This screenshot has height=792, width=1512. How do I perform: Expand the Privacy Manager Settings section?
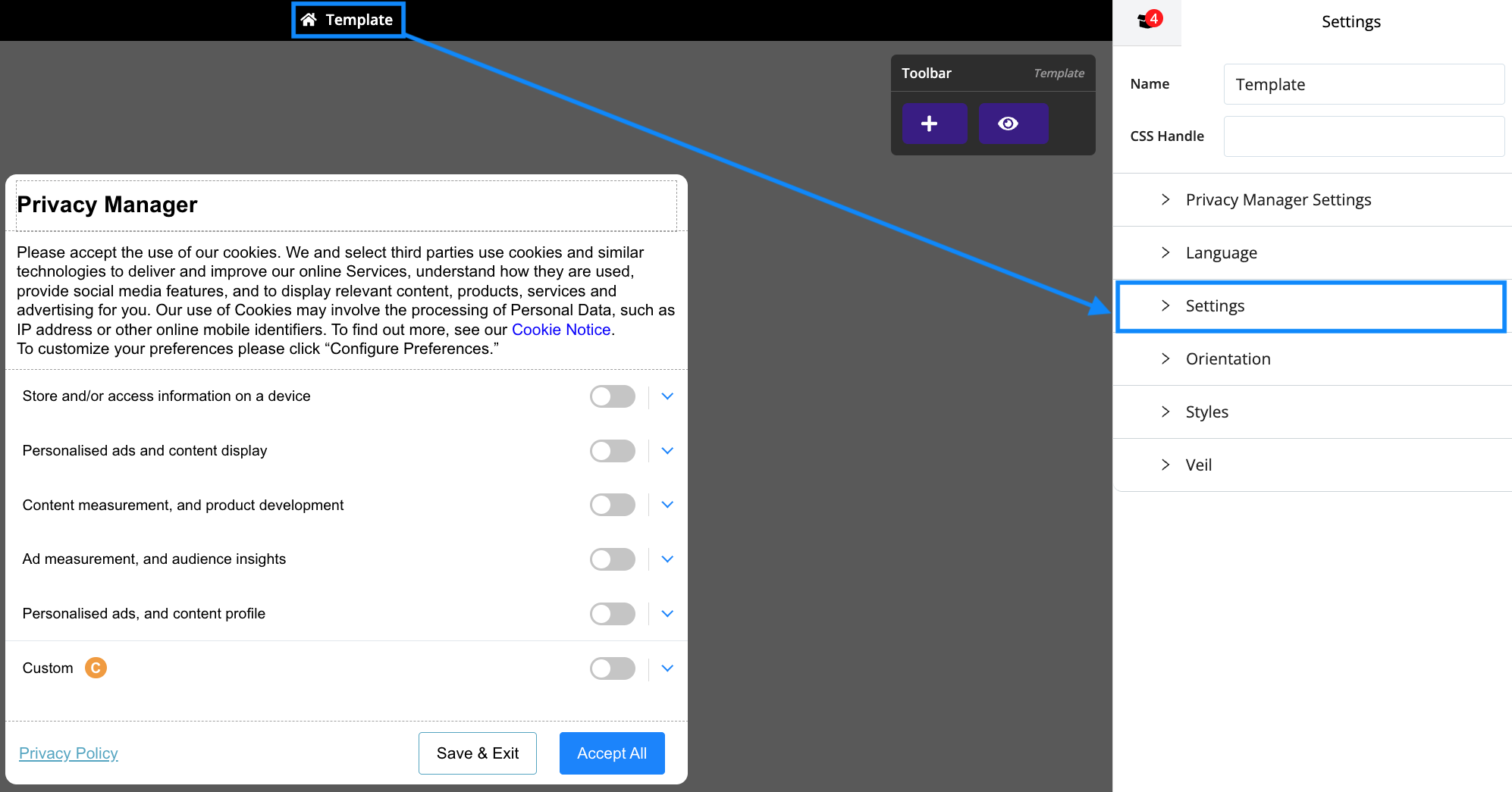click(x=1278, y=199)
